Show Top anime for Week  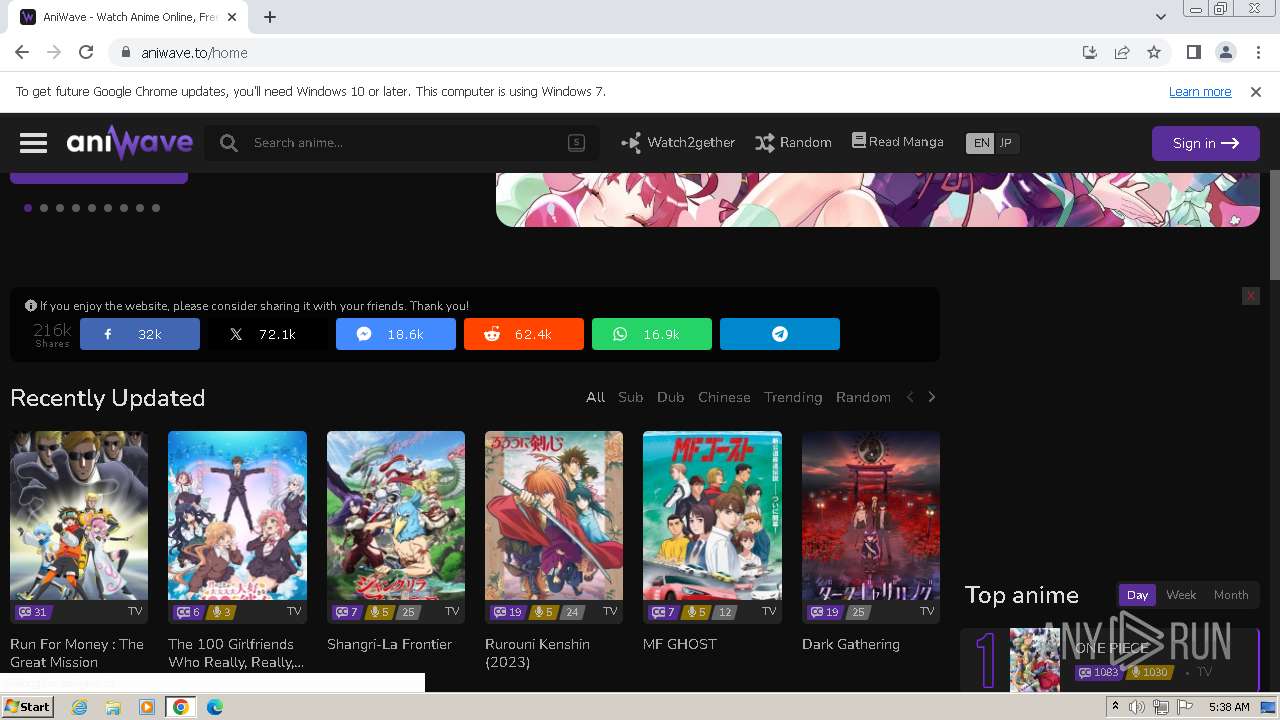coord(1181,595)
